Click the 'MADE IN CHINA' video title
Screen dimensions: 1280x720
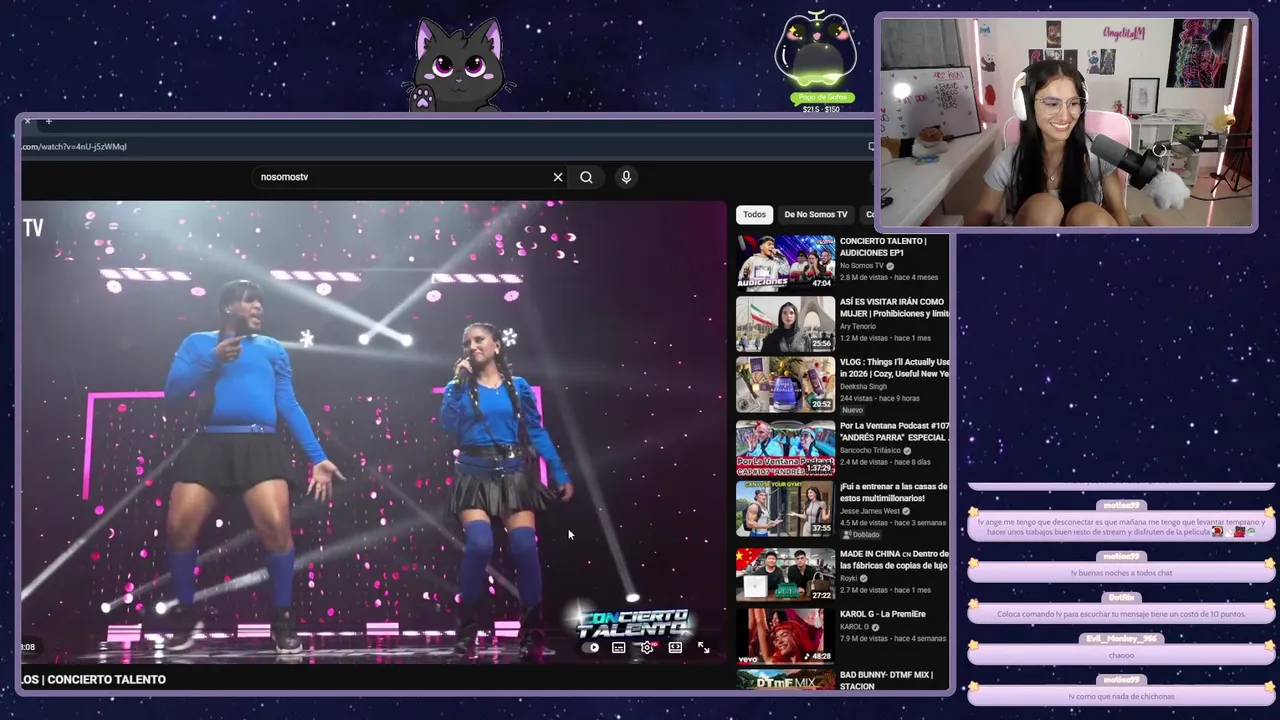click(894, 560)
